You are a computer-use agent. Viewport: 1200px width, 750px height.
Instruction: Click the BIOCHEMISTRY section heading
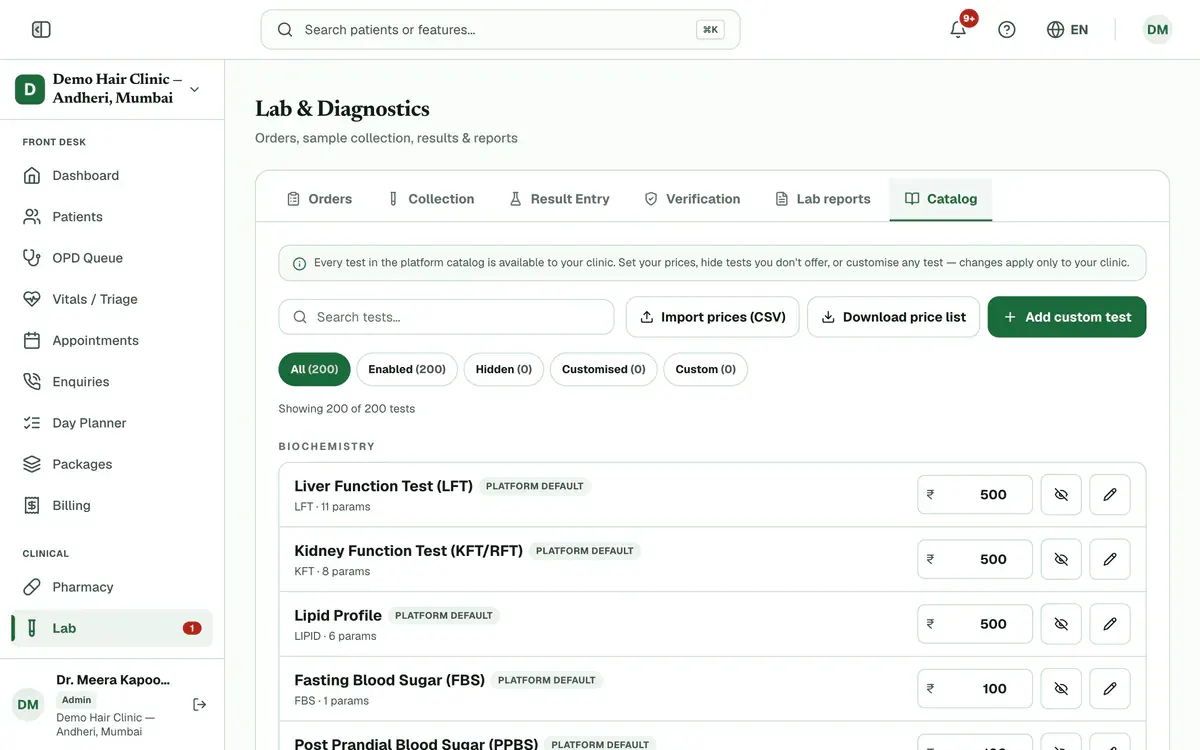tap(326, 447)
